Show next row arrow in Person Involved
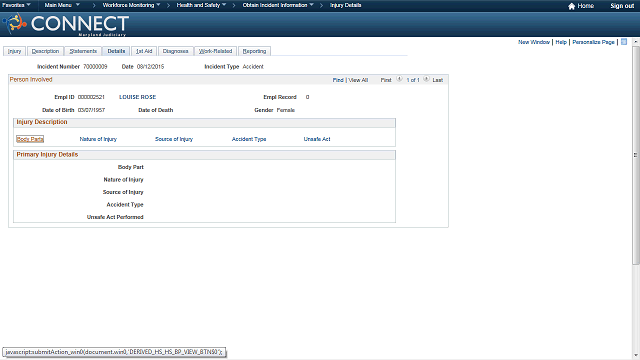640x360 pixels. [x=426, y=79]
